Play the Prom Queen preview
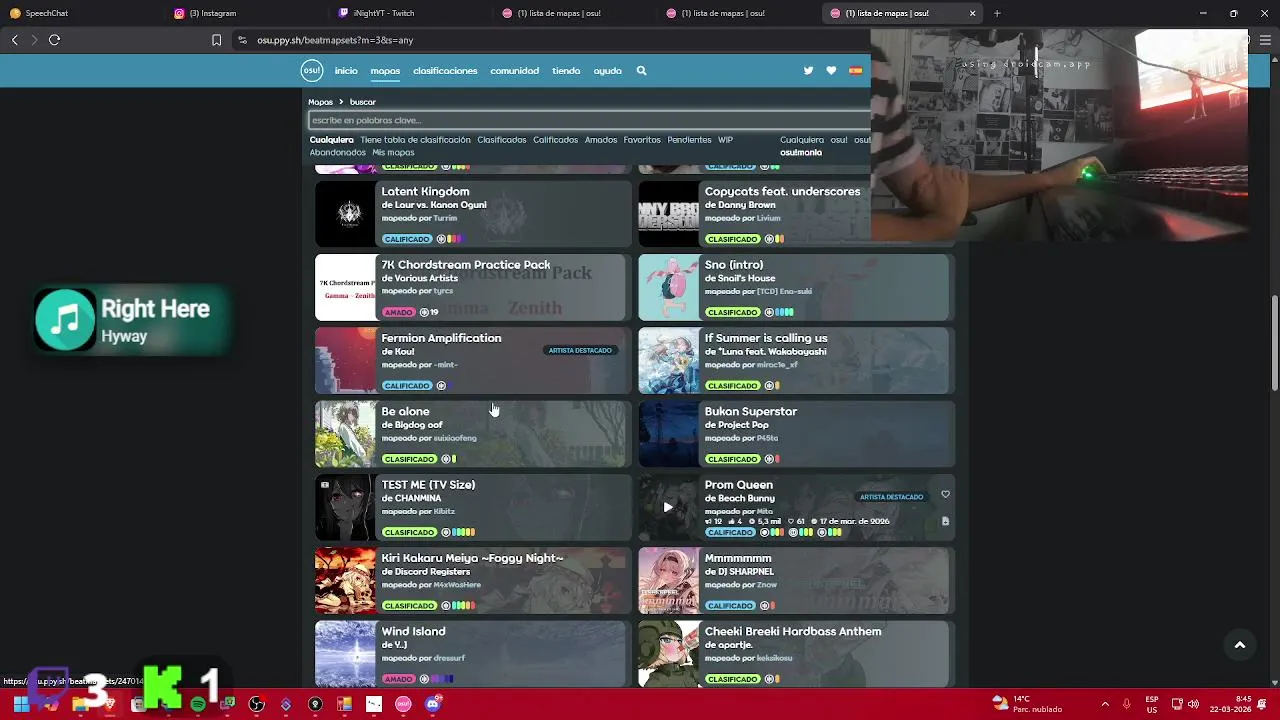The height and width of the screenshot is (720, 1280). tap(668, 507)
